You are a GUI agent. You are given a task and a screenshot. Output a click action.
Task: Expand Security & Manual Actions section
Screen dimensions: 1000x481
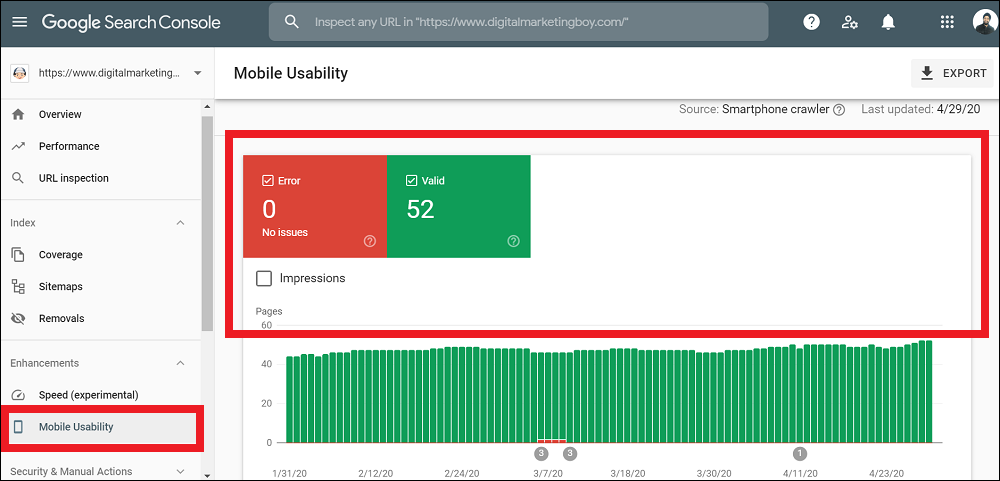[x=180, y=471]
